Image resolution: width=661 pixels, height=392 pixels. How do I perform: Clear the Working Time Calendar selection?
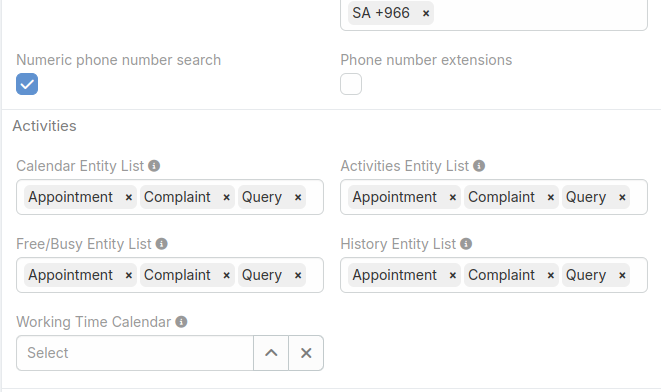tap(306, 353)
